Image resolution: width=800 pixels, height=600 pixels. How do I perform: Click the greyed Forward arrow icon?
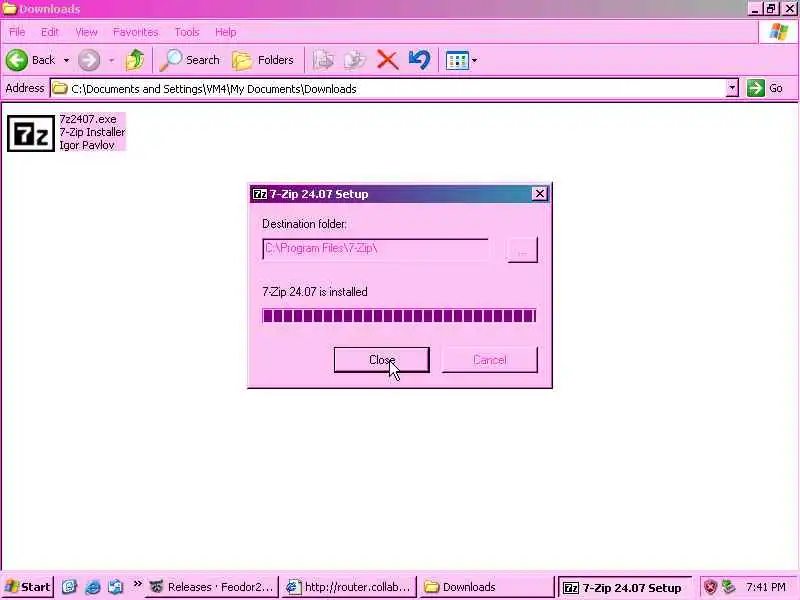(89, 60)
